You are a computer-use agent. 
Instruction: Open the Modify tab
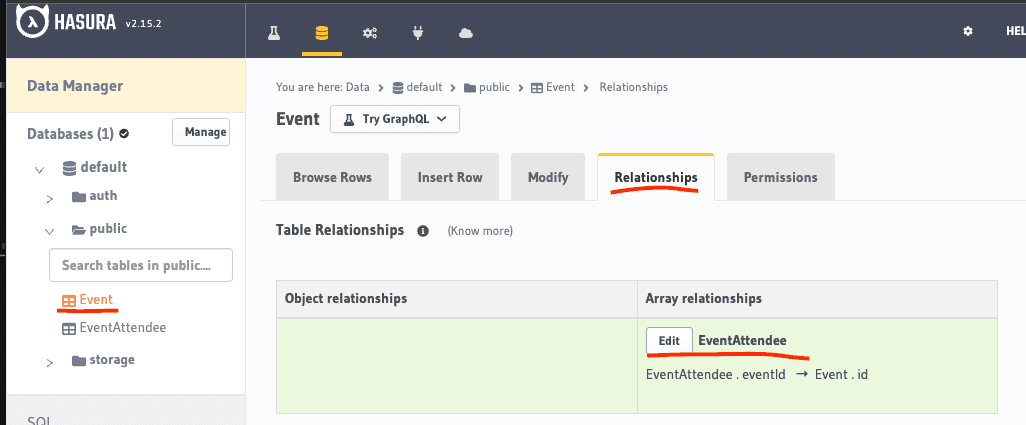548,178
